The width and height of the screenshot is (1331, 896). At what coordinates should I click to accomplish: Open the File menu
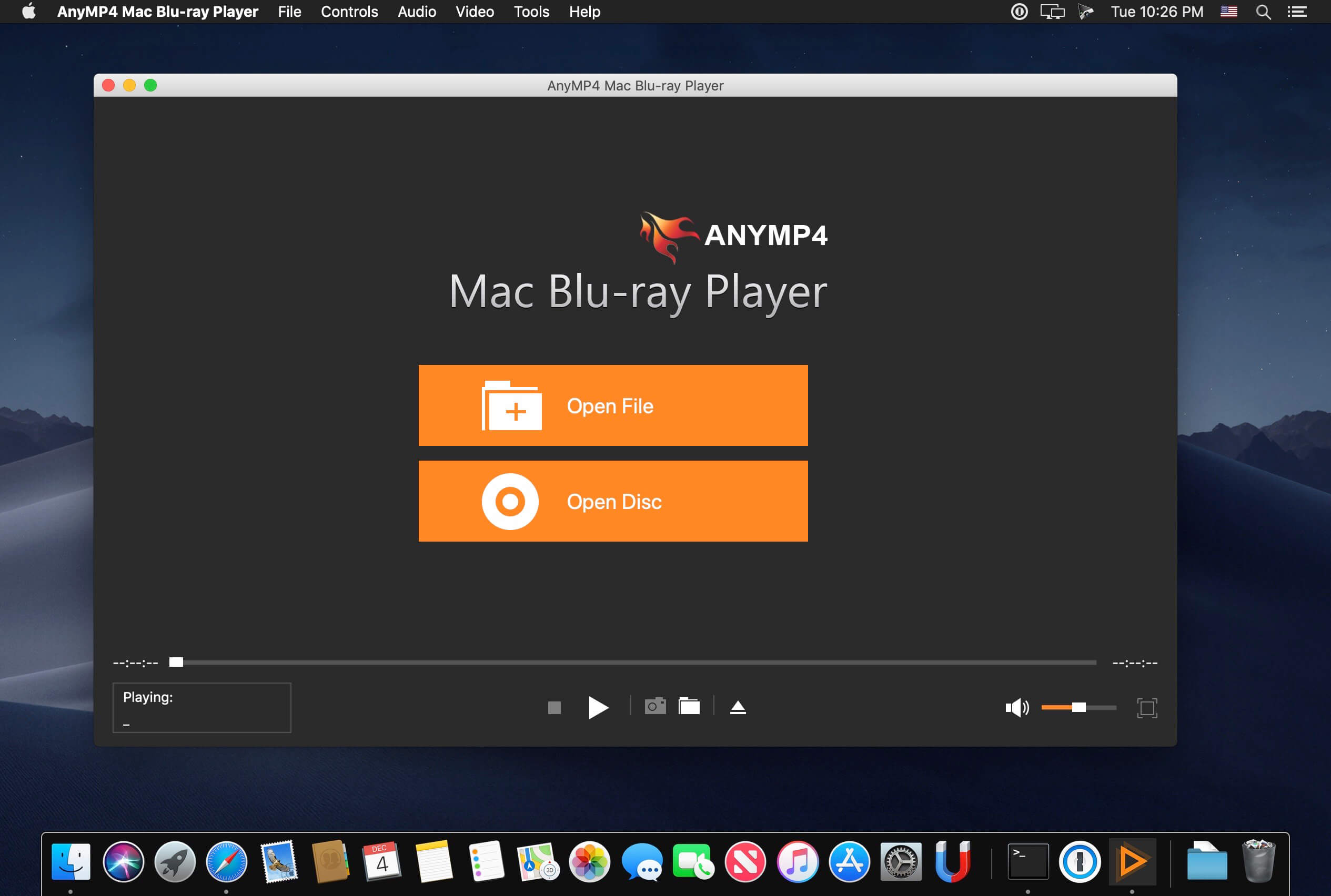pyautogui.click(x=289, y=12)
